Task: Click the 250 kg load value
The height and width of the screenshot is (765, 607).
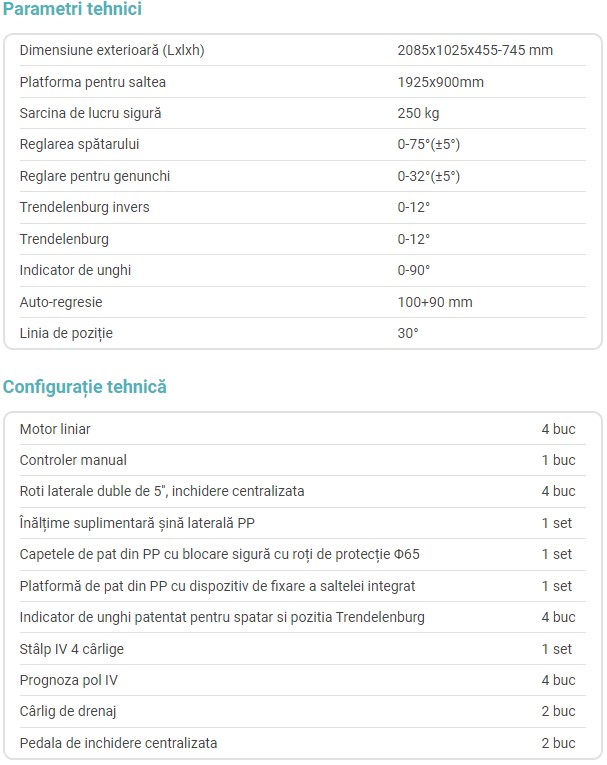Action: (418, 113)
